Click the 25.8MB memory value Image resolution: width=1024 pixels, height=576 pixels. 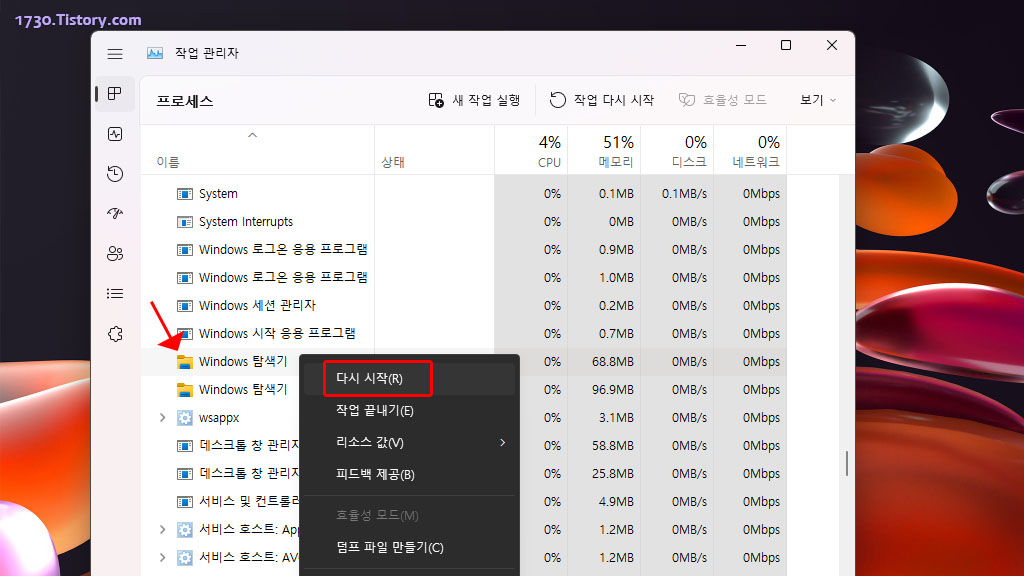tap(613, 474)
